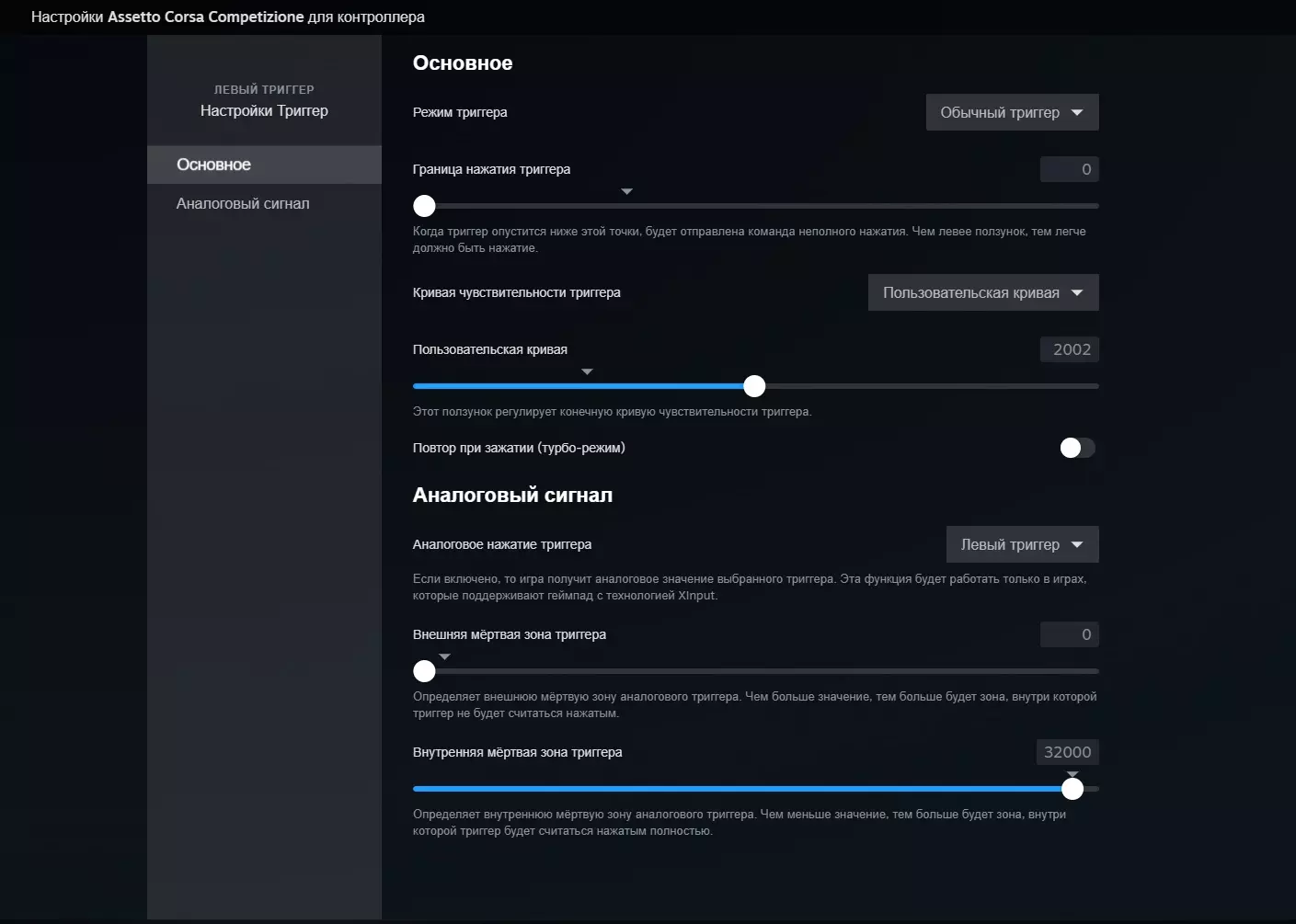This screenshot has width=1296, height=924.
Task: Switch to Аналоговый сигнал sidebar section
Action: pyautogui.click(x=243, y=203)
